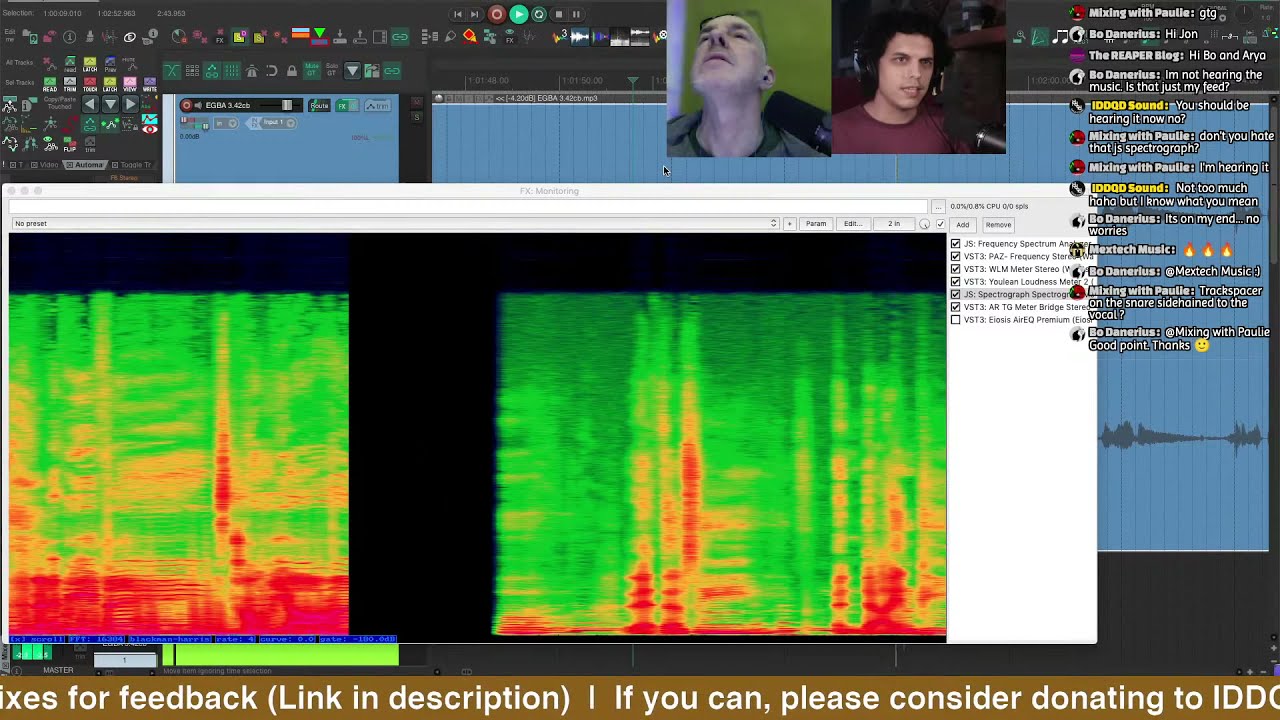Viewport: 1280px width, 720px height.
Task: Open Route button on EGBA 3.42cb track
Action: (x=319, y=105)
